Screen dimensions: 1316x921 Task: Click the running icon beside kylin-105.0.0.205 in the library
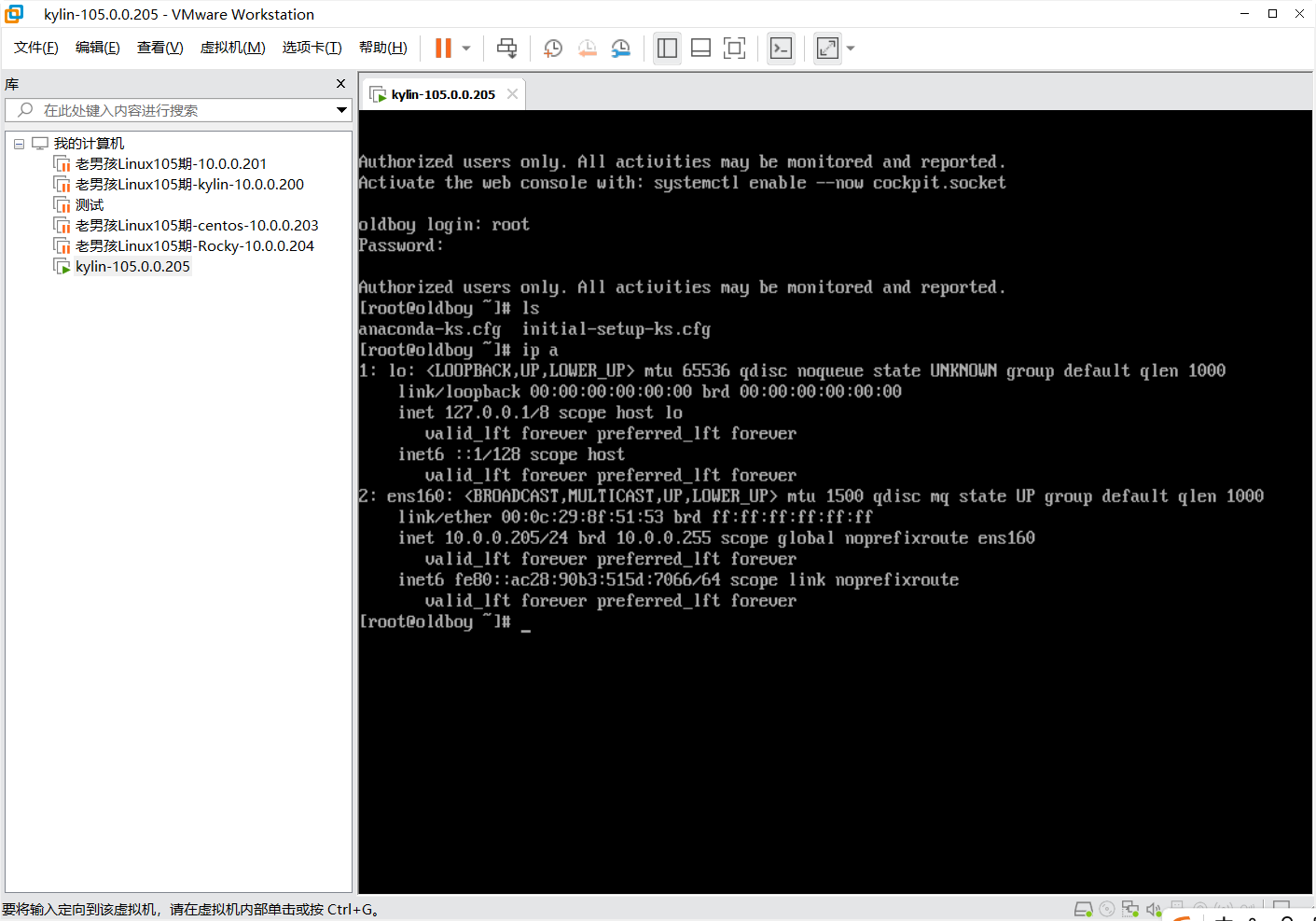[x=62, y=267]
